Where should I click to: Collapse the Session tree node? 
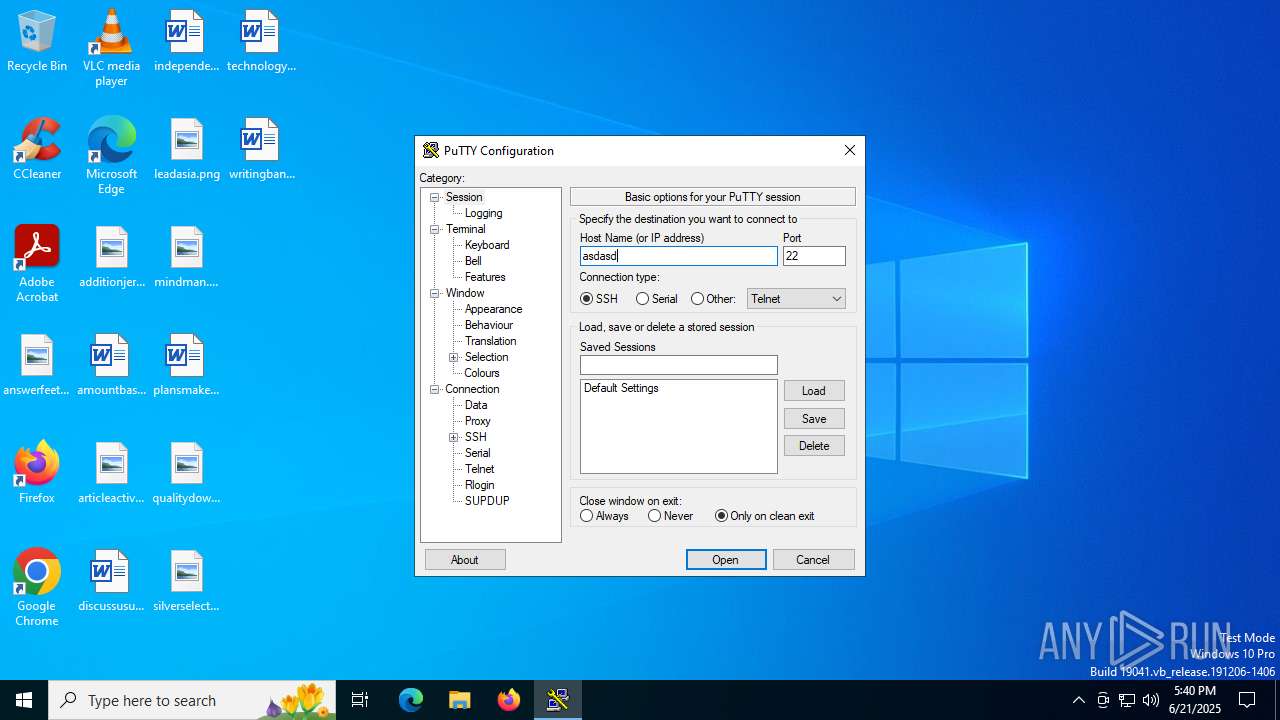click(435, 197)
